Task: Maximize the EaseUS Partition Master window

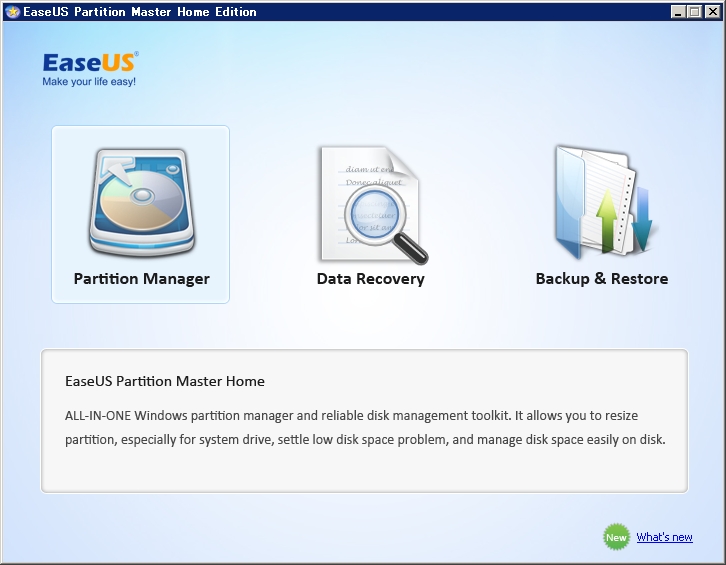Action: pyautogui.click(x=695, y=12)
